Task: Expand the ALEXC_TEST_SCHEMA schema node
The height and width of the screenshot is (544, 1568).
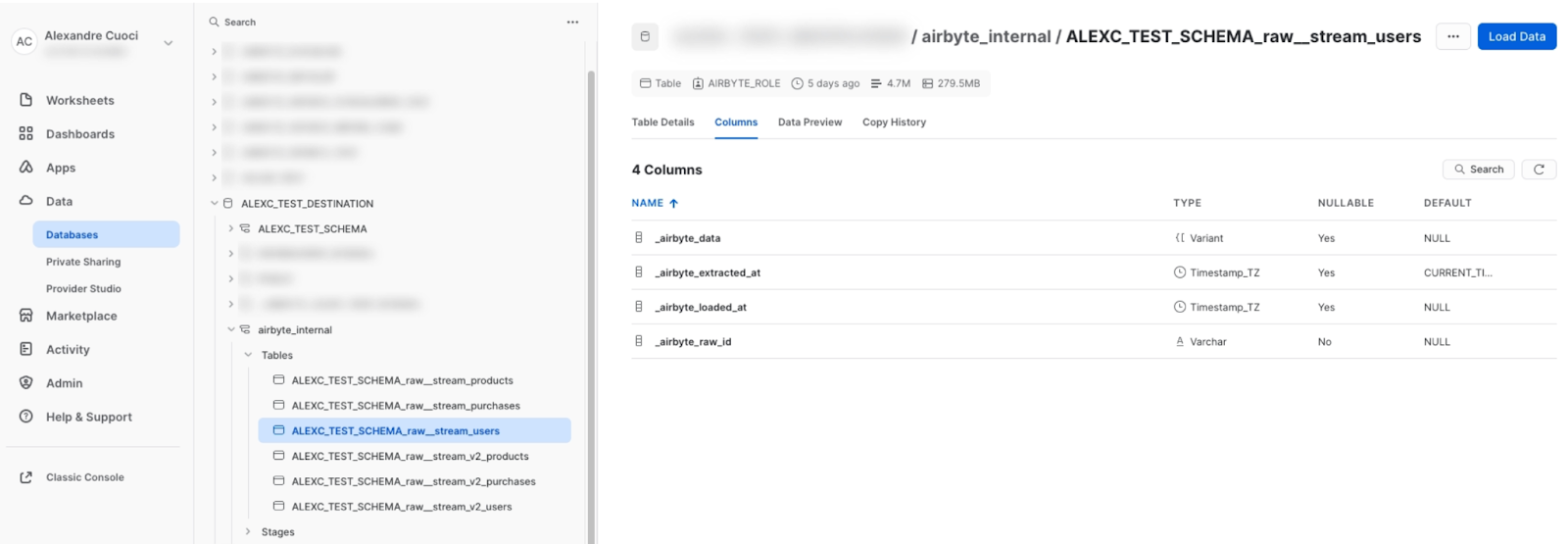Action: click(231, 228)
